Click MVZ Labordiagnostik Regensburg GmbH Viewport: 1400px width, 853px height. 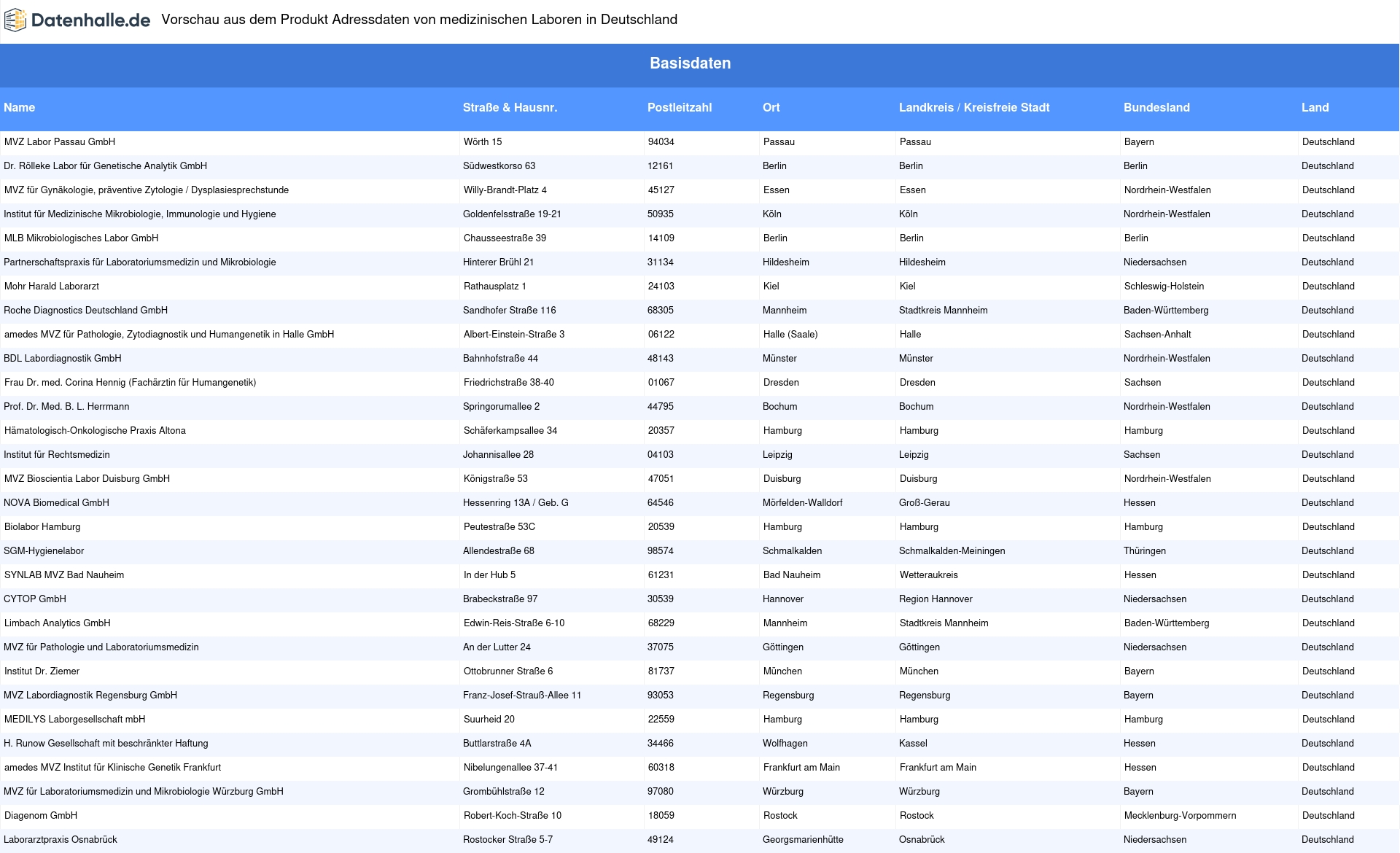(x=90, y=696)
